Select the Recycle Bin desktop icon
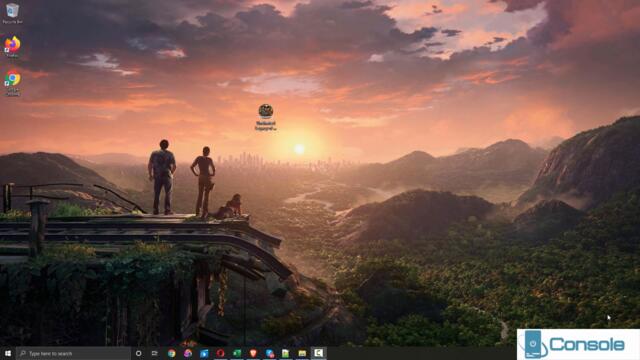The image size is (640, 360). tap(12, 13)
